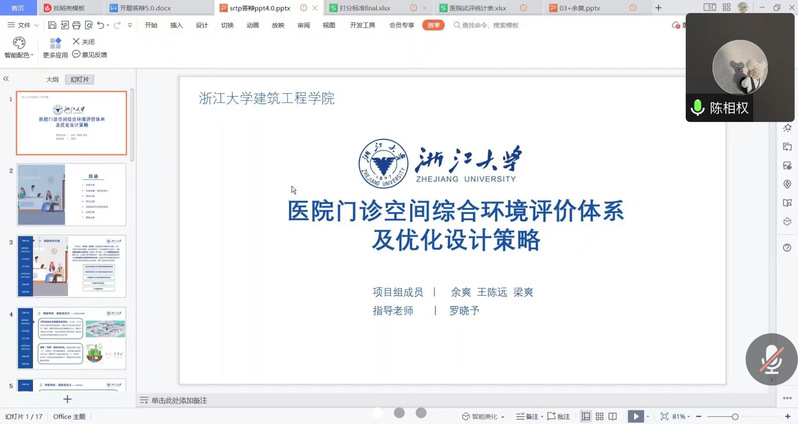
Task: Click the user avatar in title bar
Action: pyautogui.click(x=743, y=7)
